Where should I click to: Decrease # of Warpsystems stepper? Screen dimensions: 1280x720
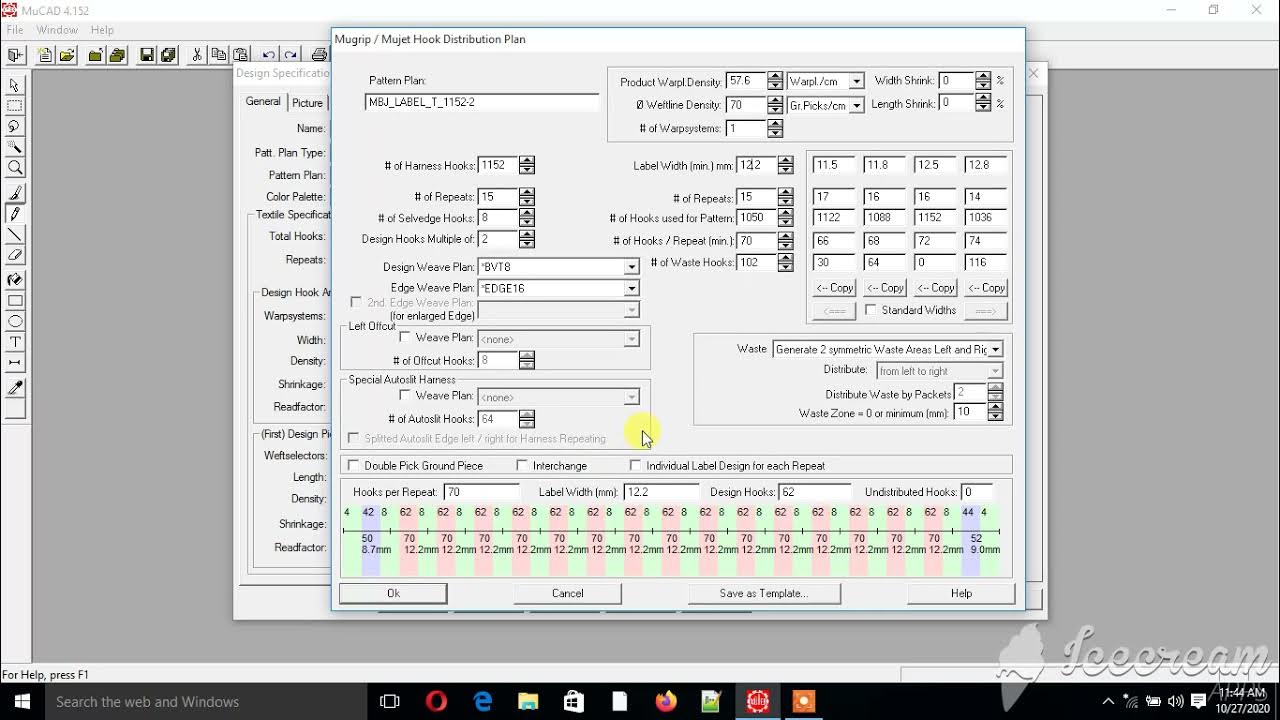[775, 133]
